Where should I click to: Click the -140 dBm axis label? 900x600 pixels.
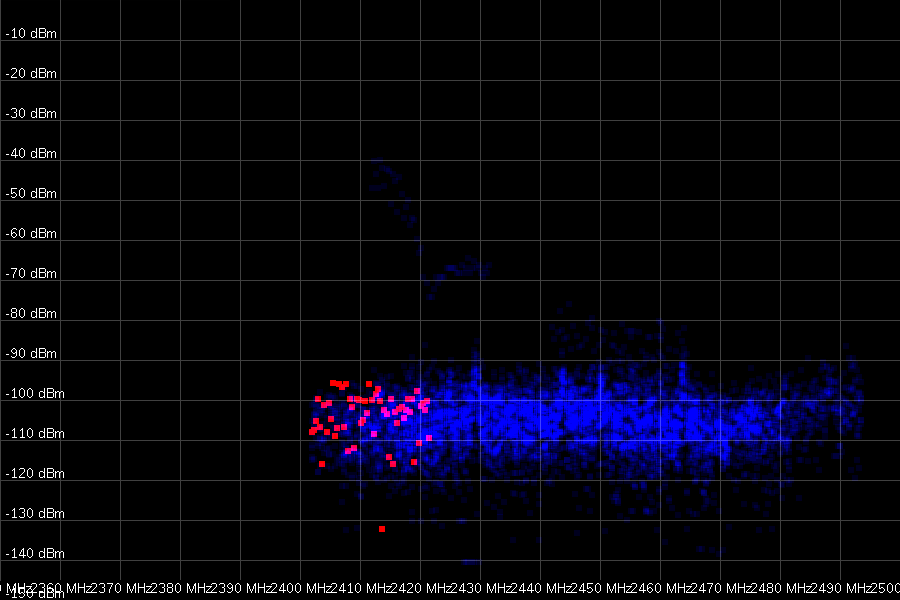coord(34,554)
